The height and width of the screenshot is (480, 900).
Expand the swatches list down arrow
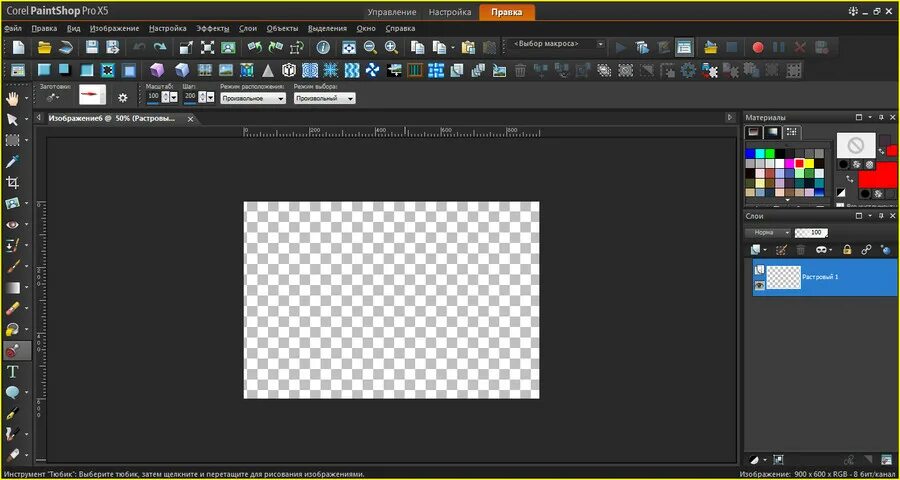788,200
